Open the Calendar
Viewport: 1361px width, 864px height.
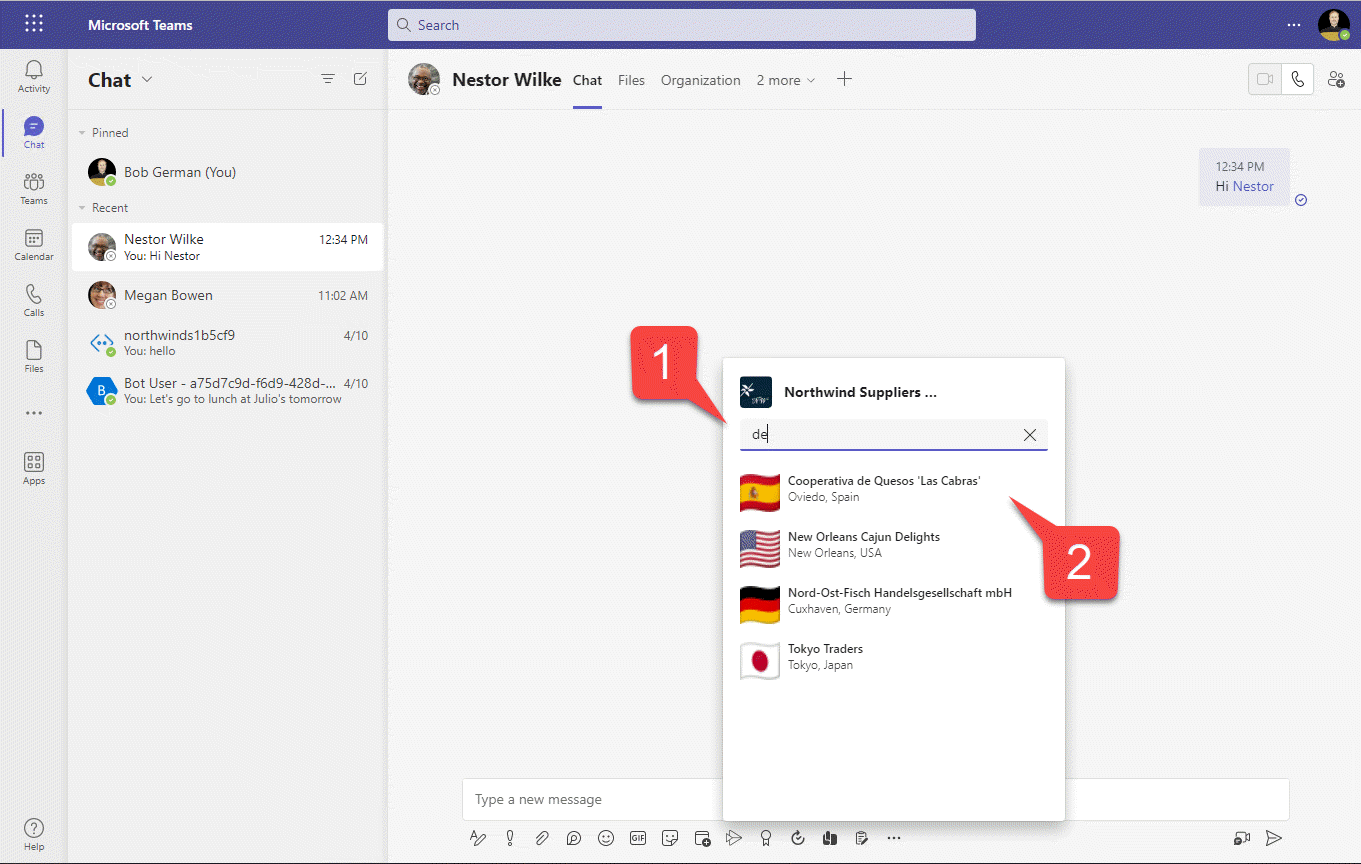pos(34,245)
